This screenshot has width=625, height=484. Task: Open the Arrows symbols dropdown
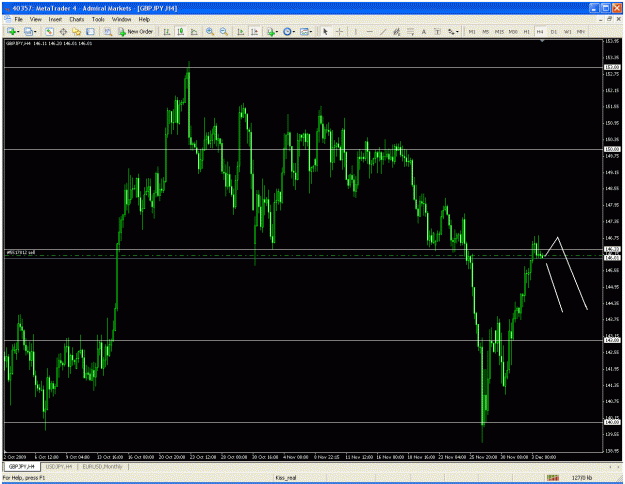point(453,31)
